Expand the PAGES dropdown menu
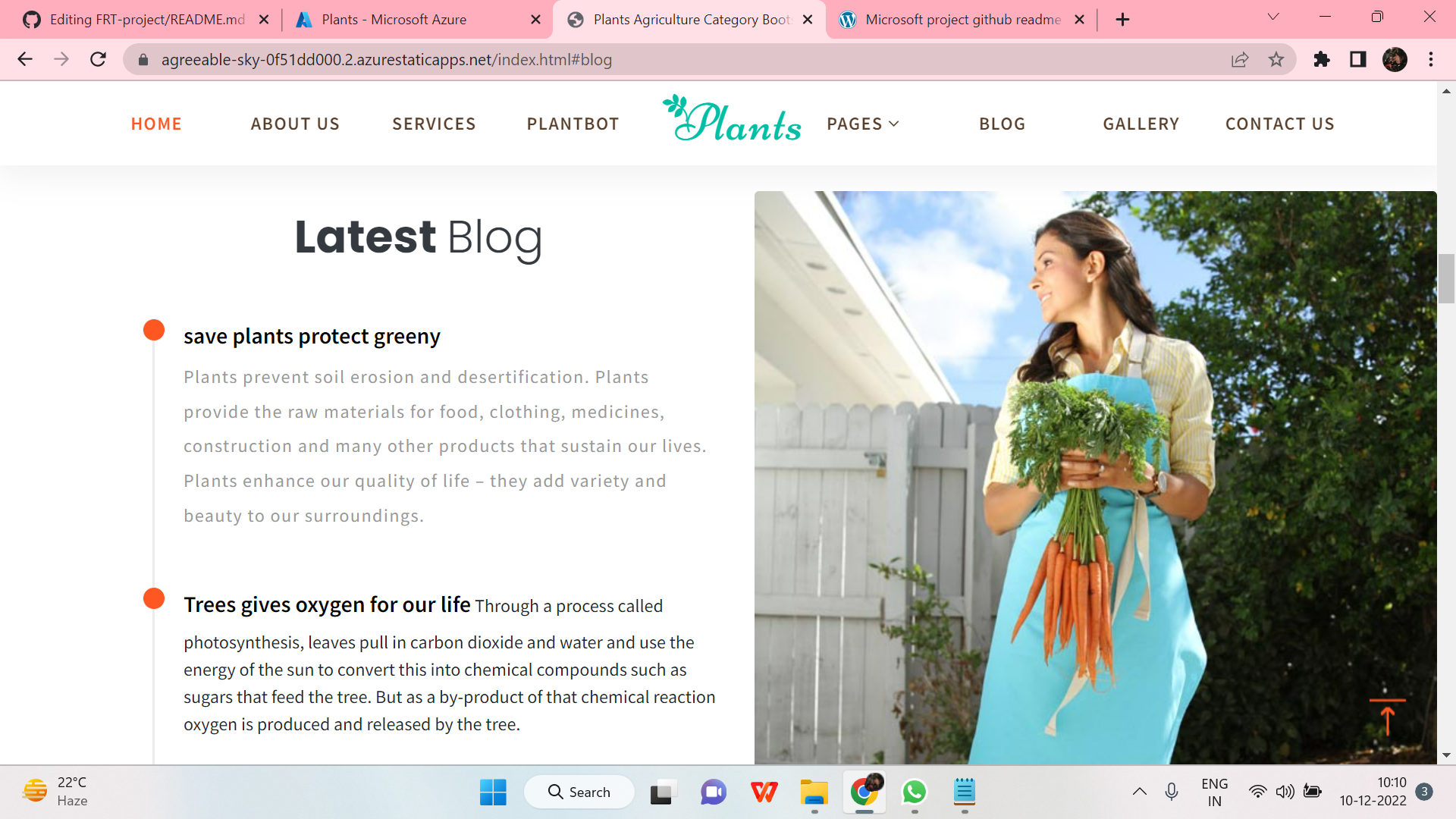 [x=863, y=124]
